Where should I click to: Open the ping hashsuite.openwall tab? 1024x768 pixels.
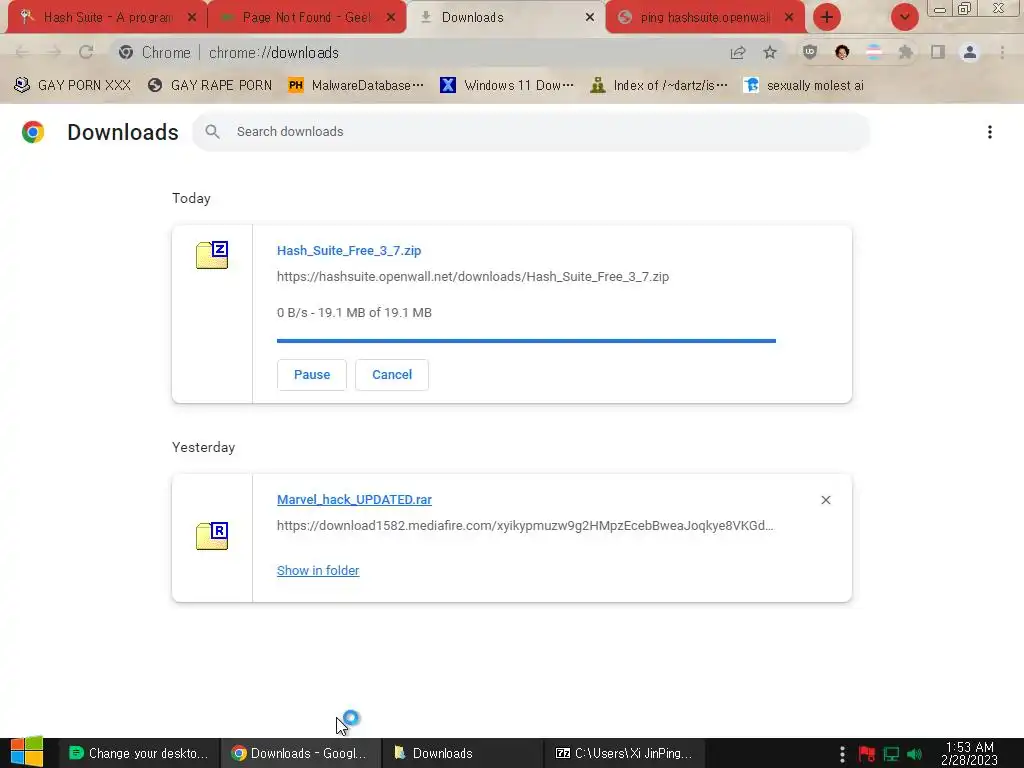click(x=705, y=17)
